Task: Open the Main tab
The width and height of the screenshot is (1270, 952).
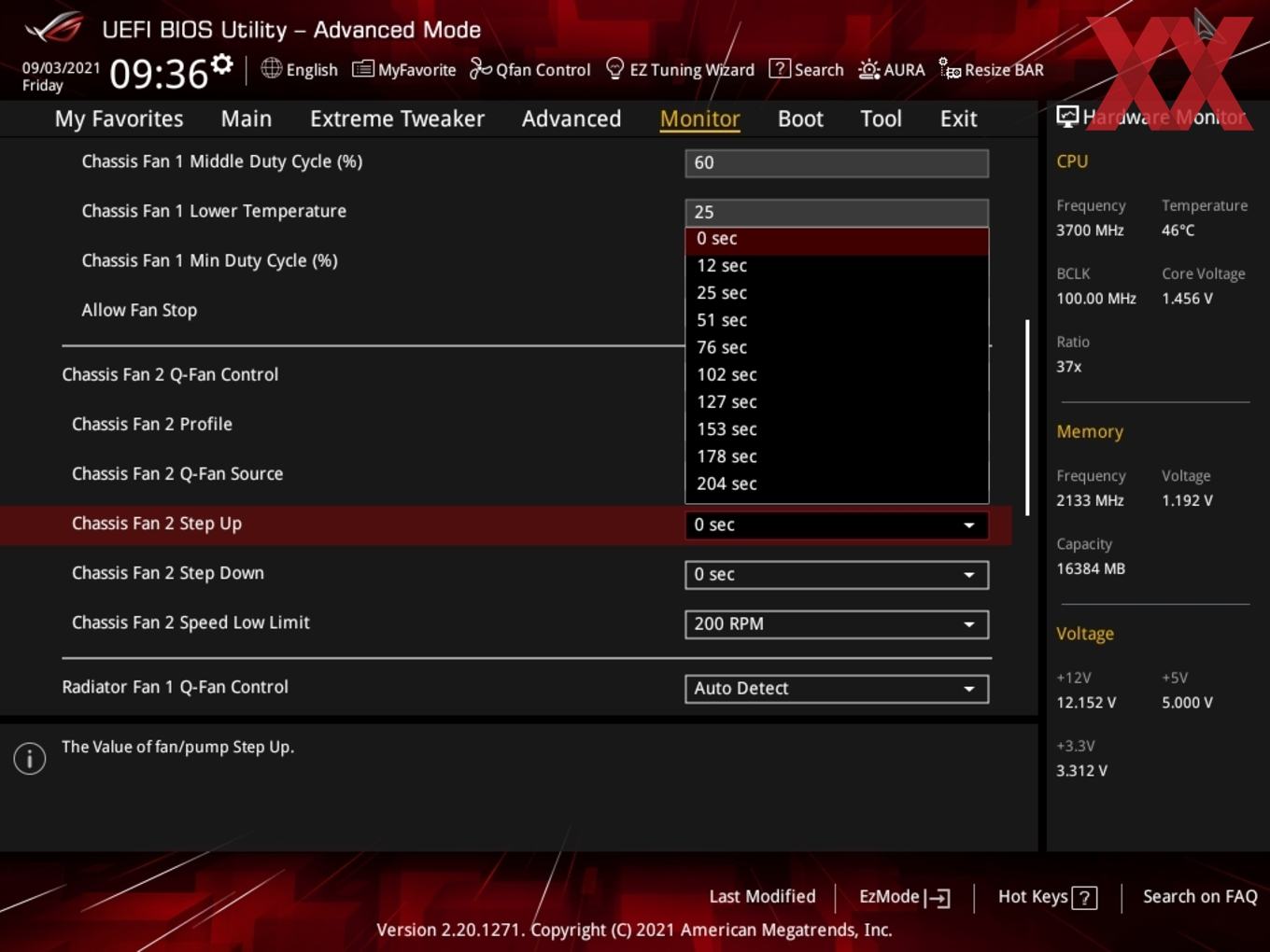Action: tap(247, 119)
